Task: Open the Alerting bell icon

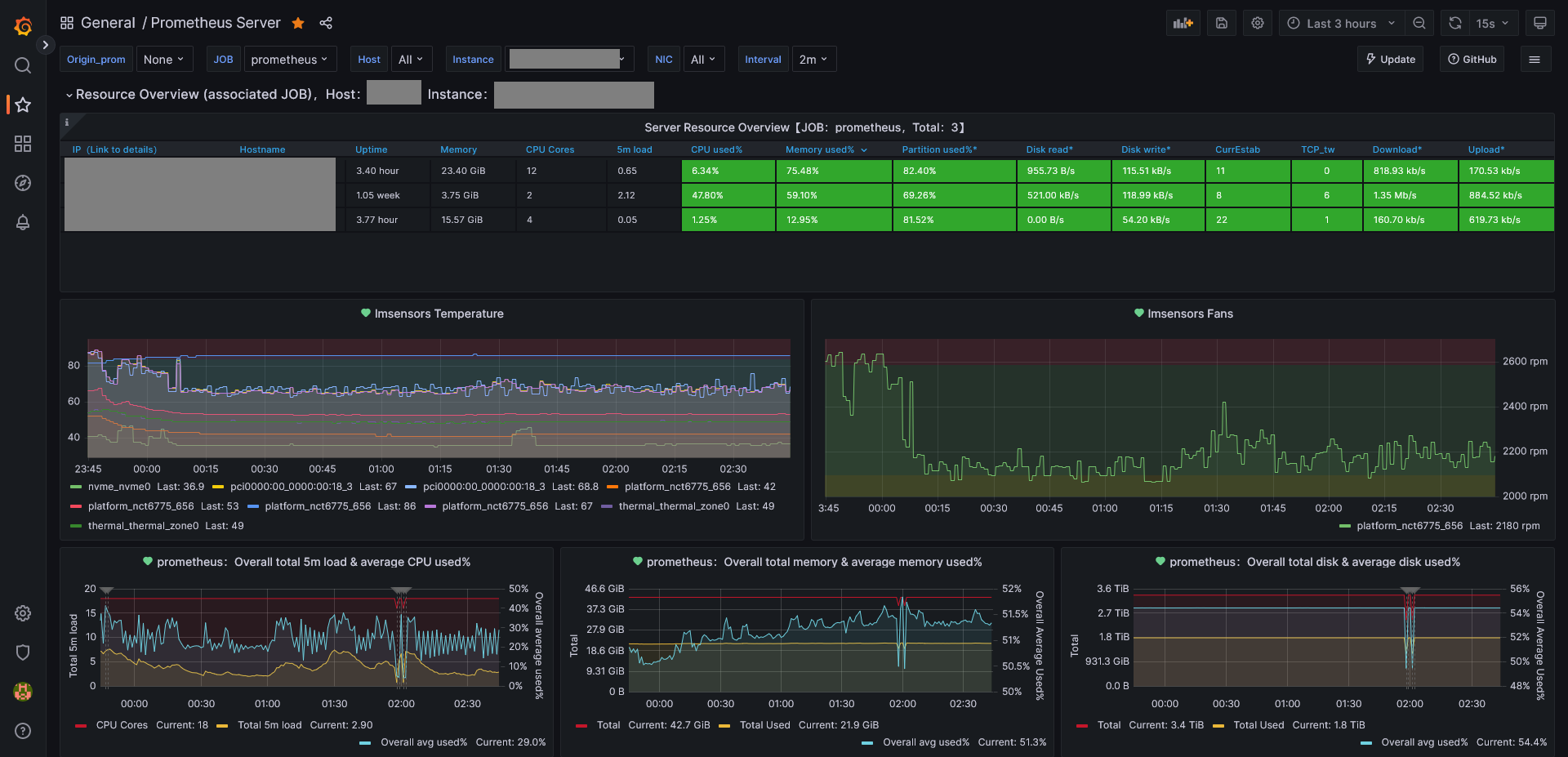Action: pos(23,222)
